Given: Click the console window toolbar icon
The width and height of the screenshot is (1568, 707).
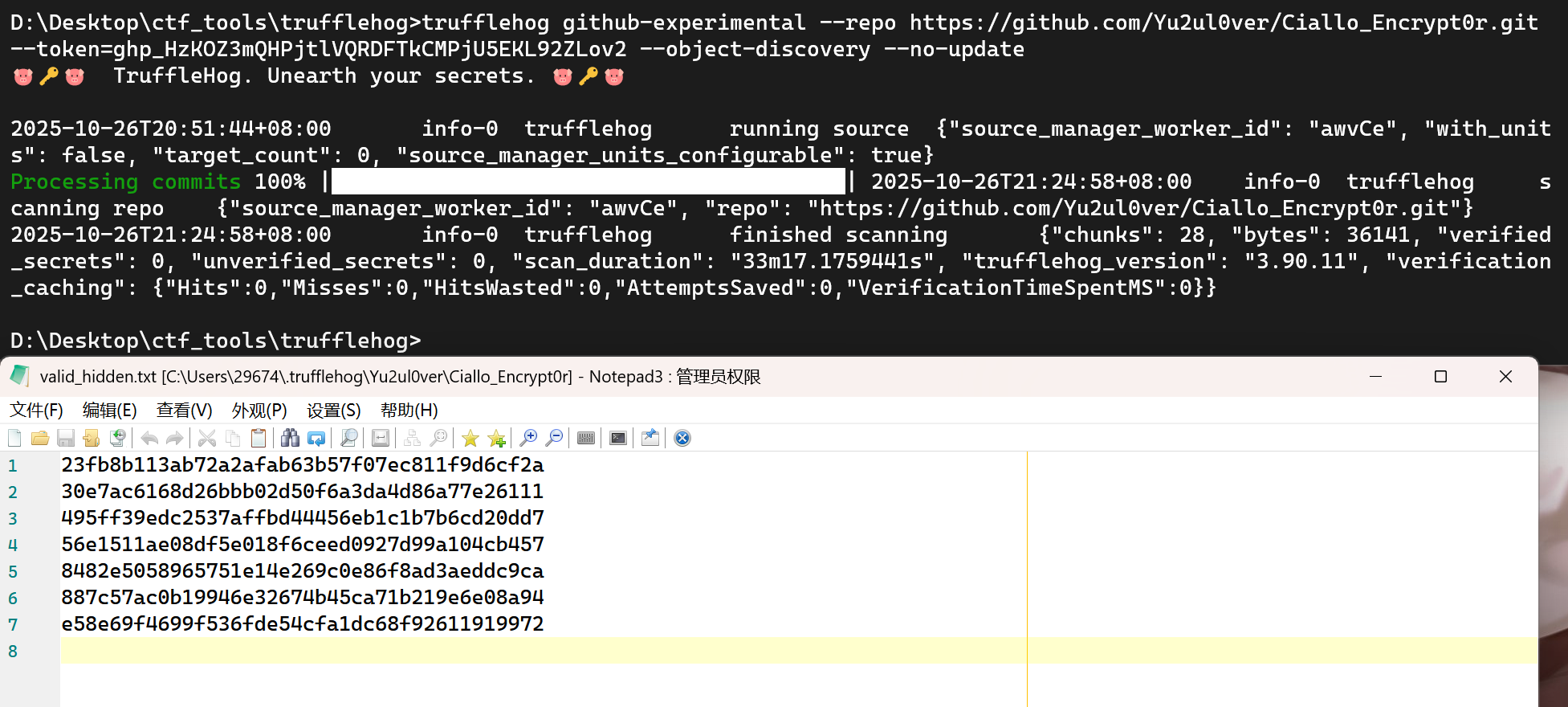Looking at the screenshot, I should pos(618,438).
